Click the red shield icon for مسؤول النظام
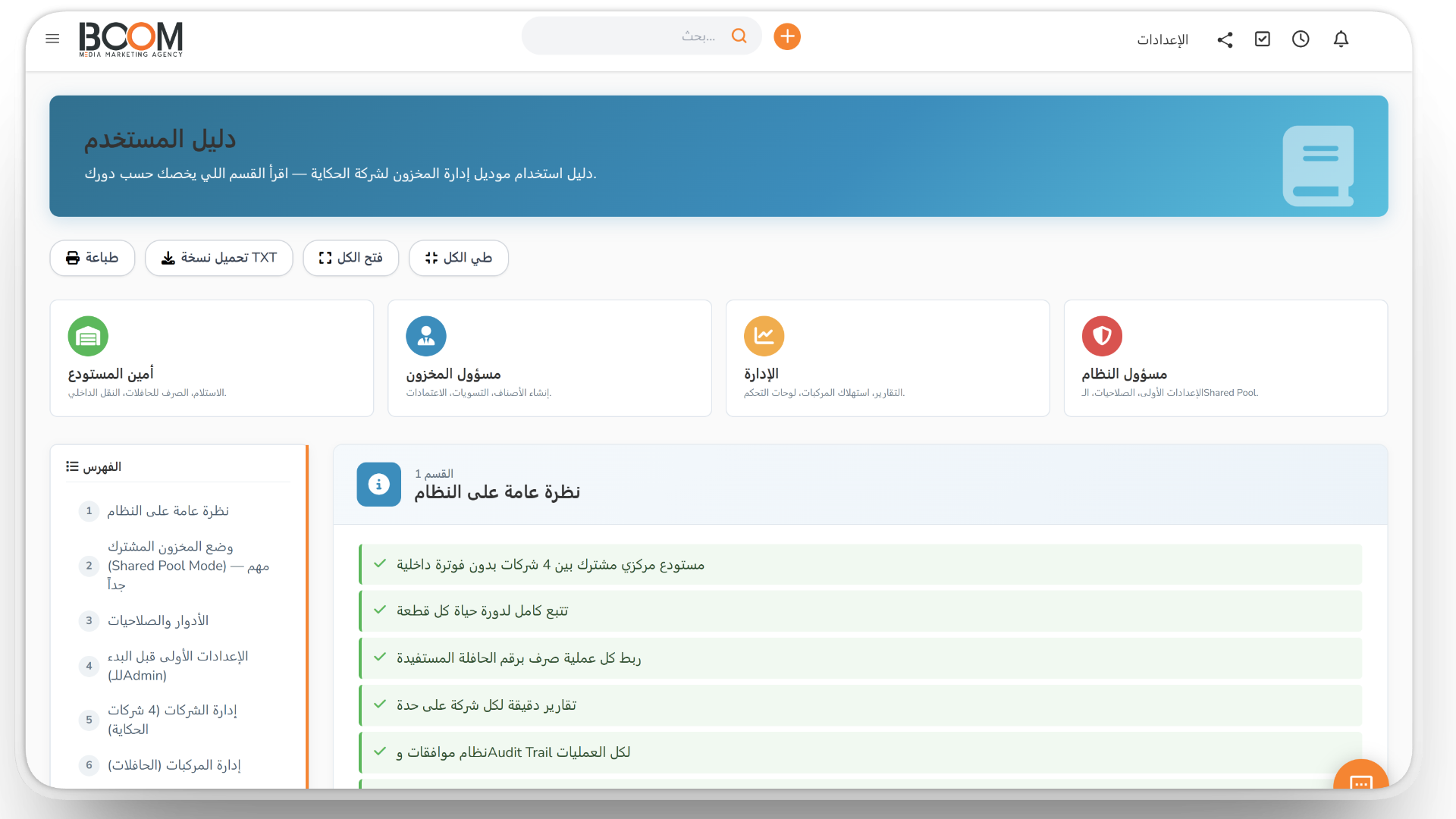1456x819 pixels. click(x=1102, y=336)
